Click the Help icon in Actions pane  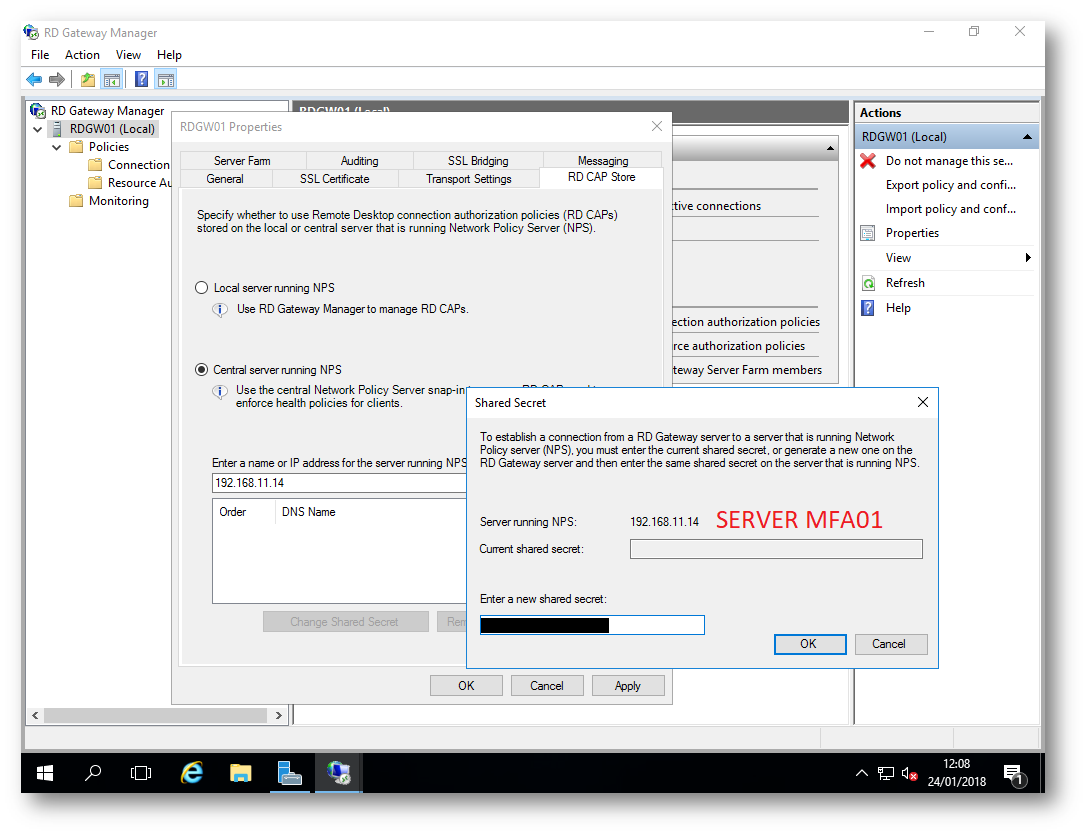tap(868, 308)
